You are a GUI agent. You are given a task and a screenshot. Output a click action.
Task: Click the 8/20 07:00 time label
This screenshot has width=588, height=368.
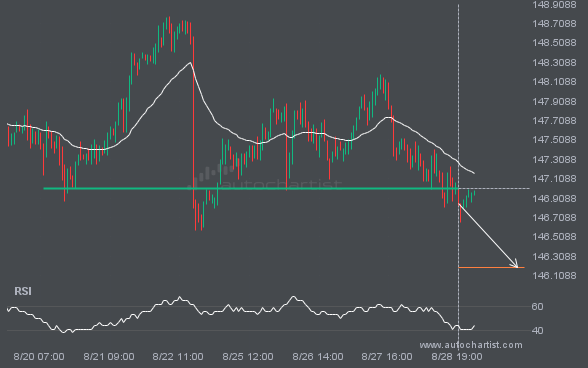(39, 357)
